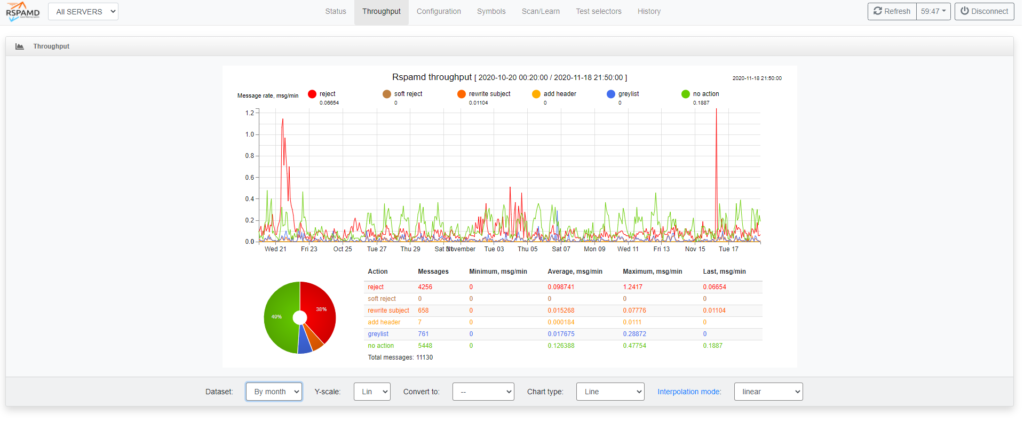The height and width of the screenshot is (422, 1024).
Task: Click the no action row label in table
Action: tap(379, 346)
